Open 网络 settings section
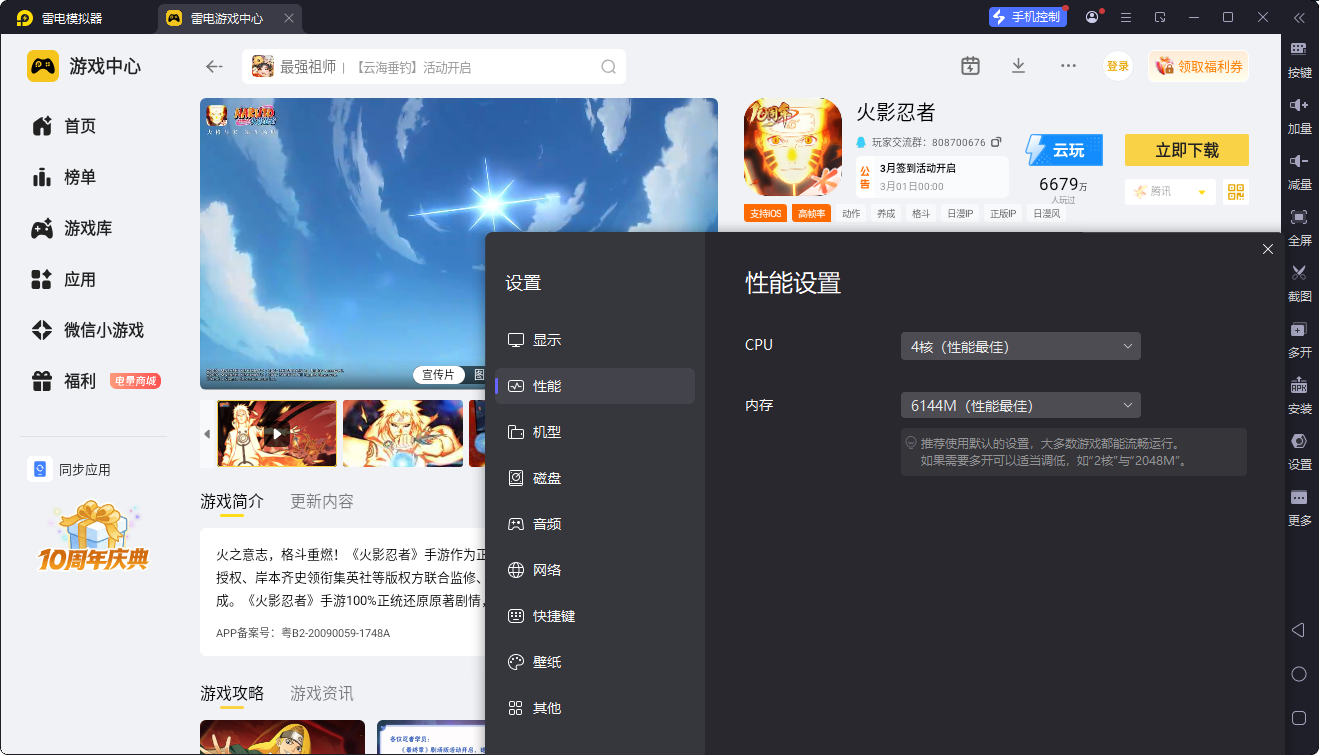The height and width of the screenshot is (755, 1319). click(595, 570)
